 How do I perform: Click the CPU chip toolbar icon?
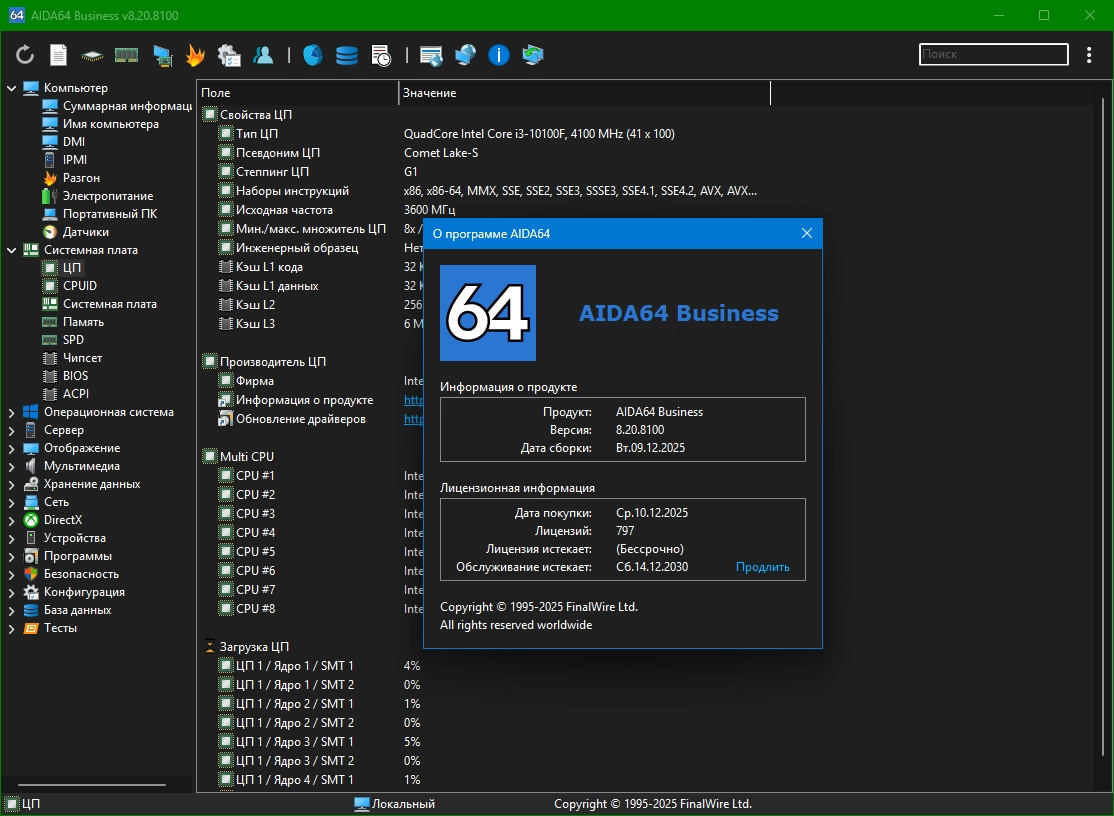tap(92, 55)
